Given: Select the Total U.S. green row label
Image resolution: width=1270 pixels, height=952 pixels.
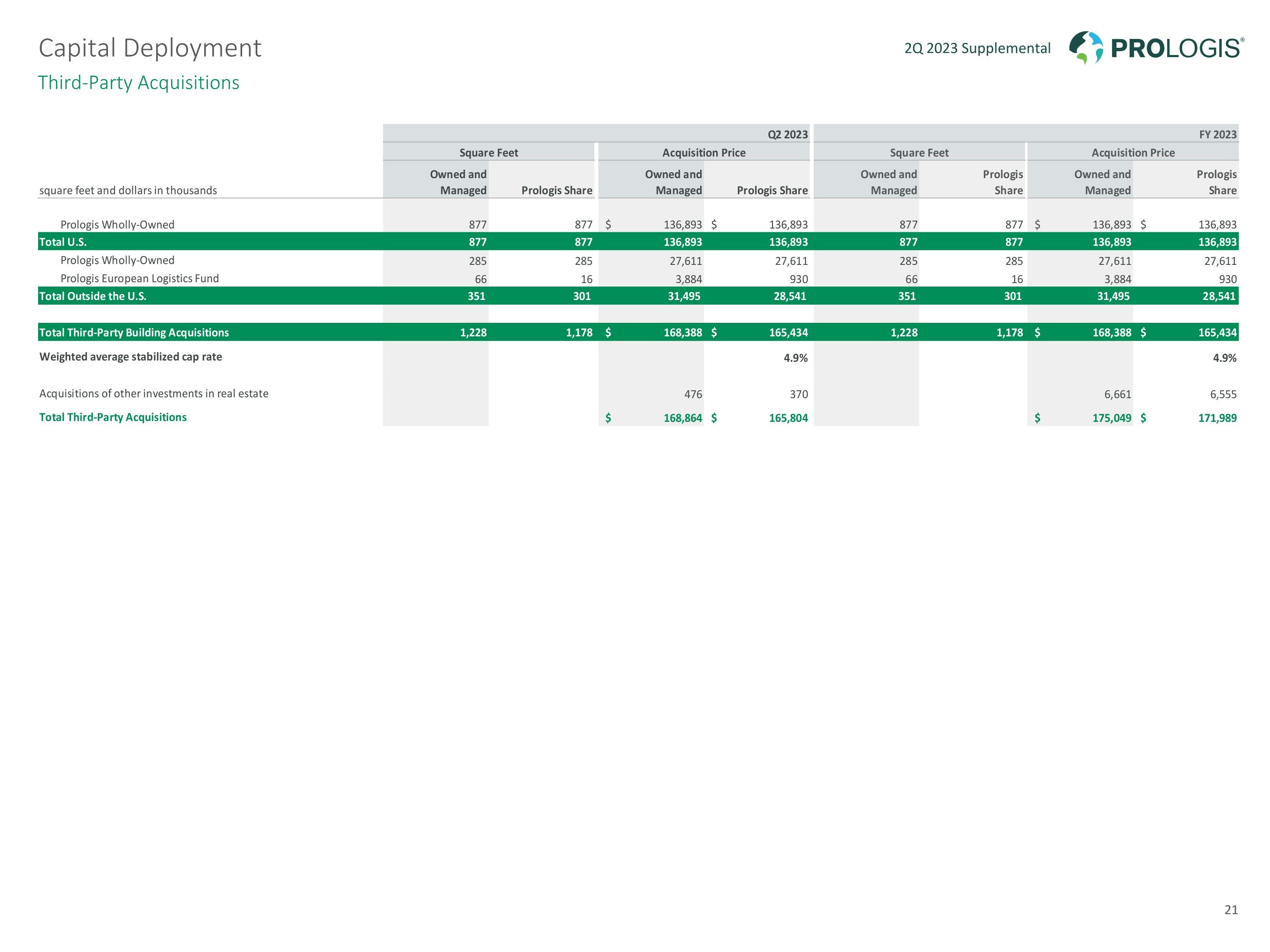Looking at the screenshot, I should pyautogui.click(x=63, y=242).
